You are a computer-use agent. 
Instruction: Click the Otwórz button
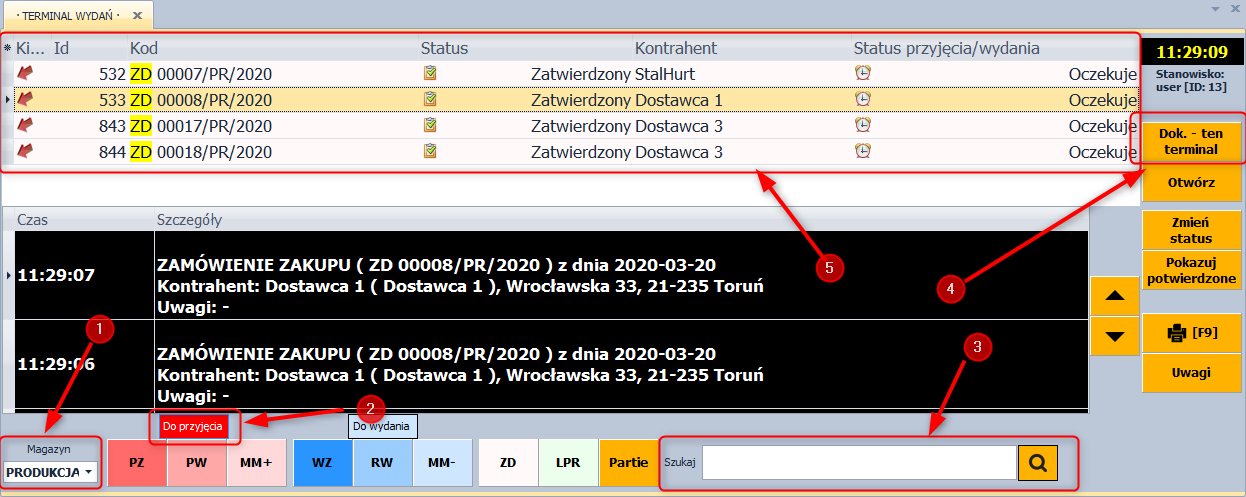[1190, 184]
